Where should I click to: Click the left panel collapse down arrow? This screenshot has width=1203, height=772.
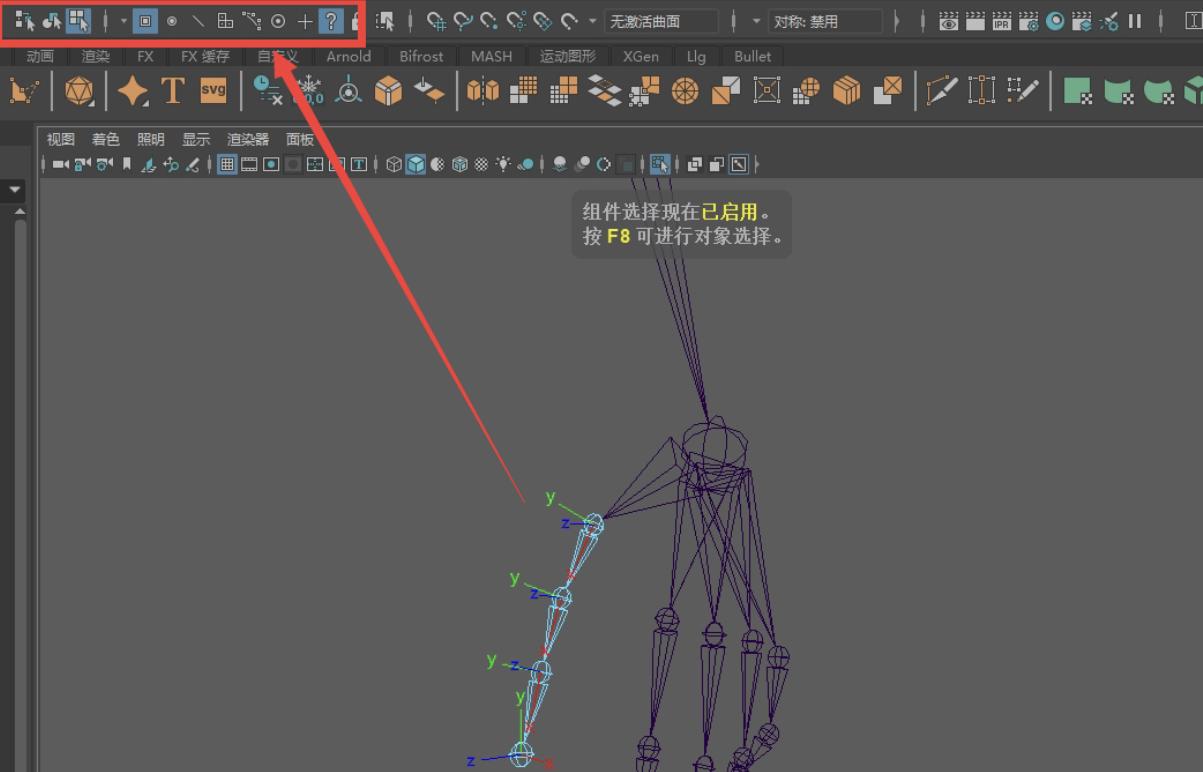15,189
